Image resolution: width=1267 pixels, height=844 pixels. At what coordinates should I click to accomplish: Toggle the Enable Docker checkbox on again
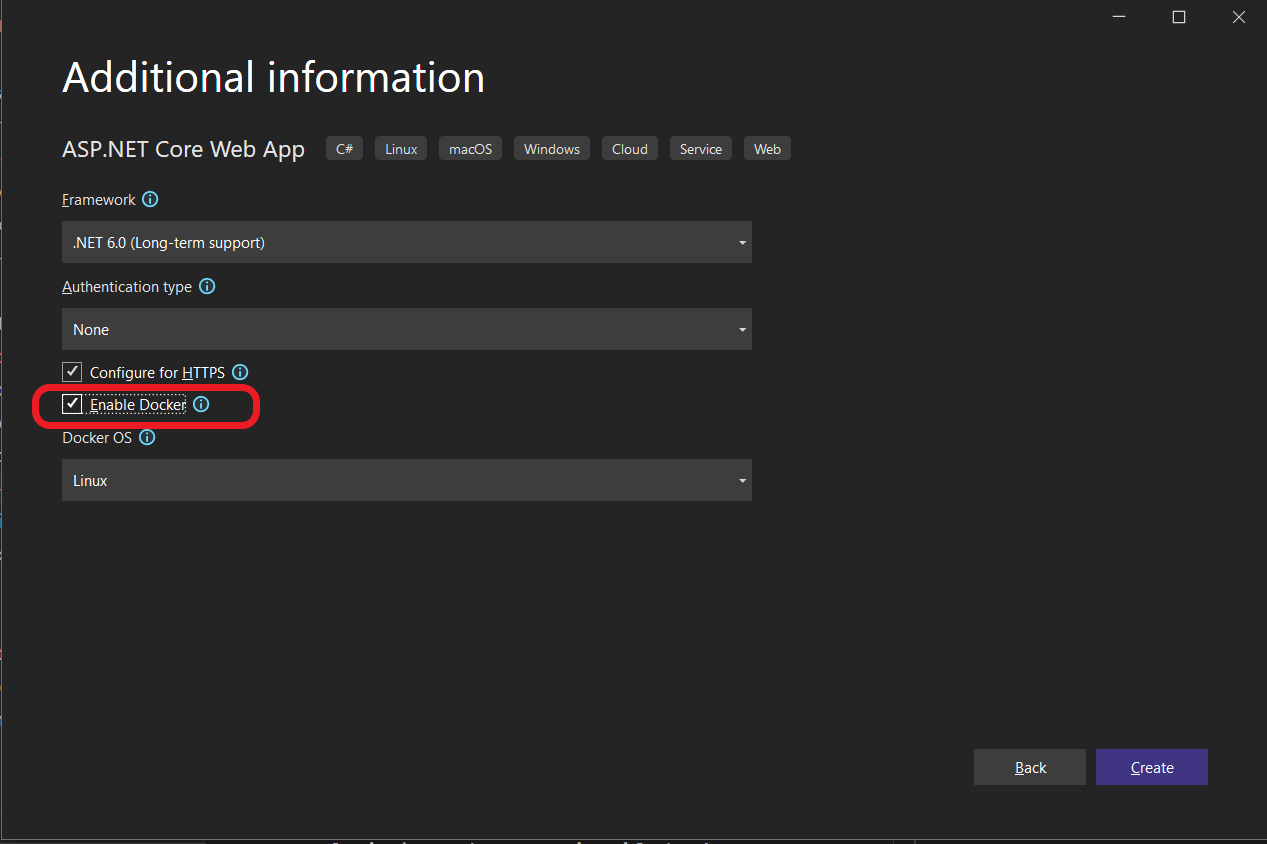coord(72,404)
